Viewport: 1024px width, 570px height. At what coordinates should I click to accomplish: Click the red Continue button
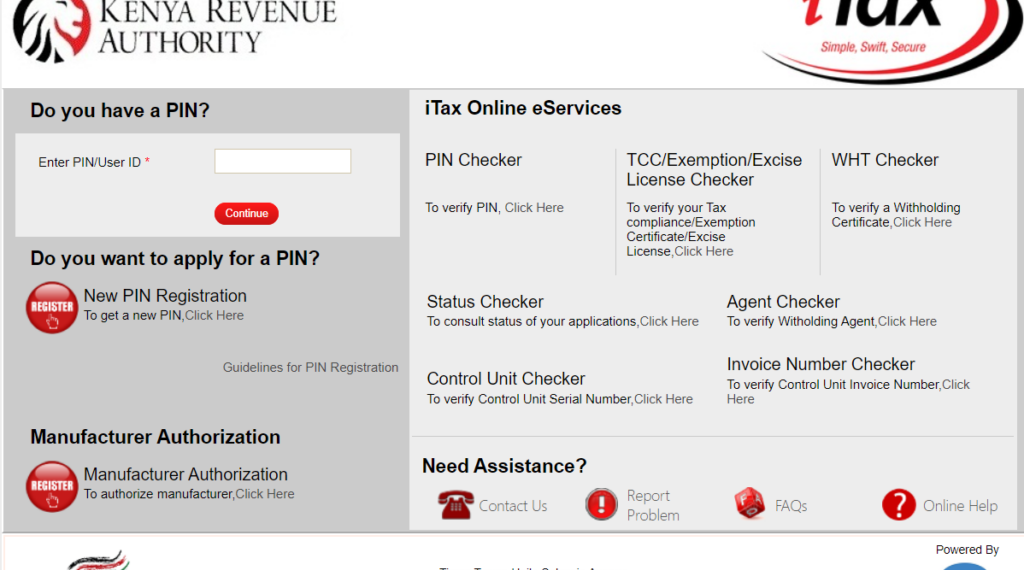(x=246, y=214)
